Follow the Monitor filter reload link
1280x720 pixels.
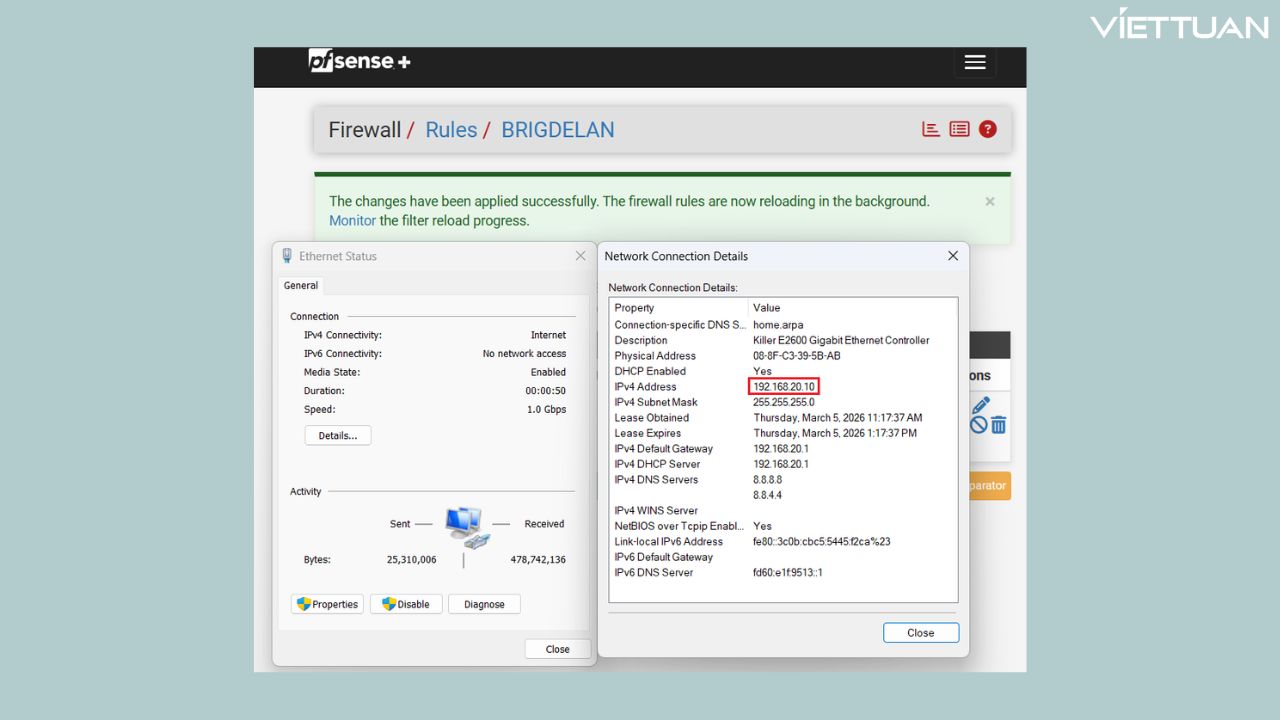pyautogui.click(x=352, y=221)
